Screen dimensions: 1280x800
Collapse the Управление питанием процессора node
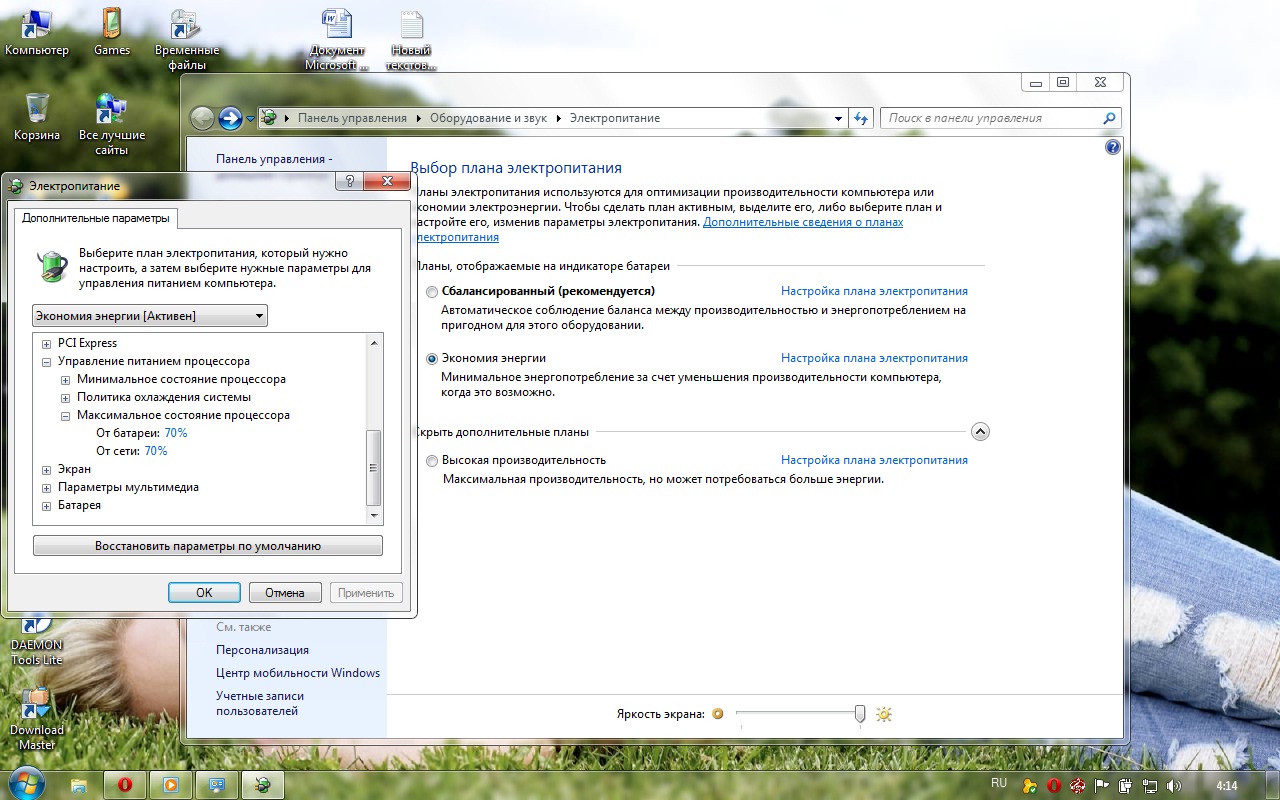pyautogui.click(x=47, y=362)
